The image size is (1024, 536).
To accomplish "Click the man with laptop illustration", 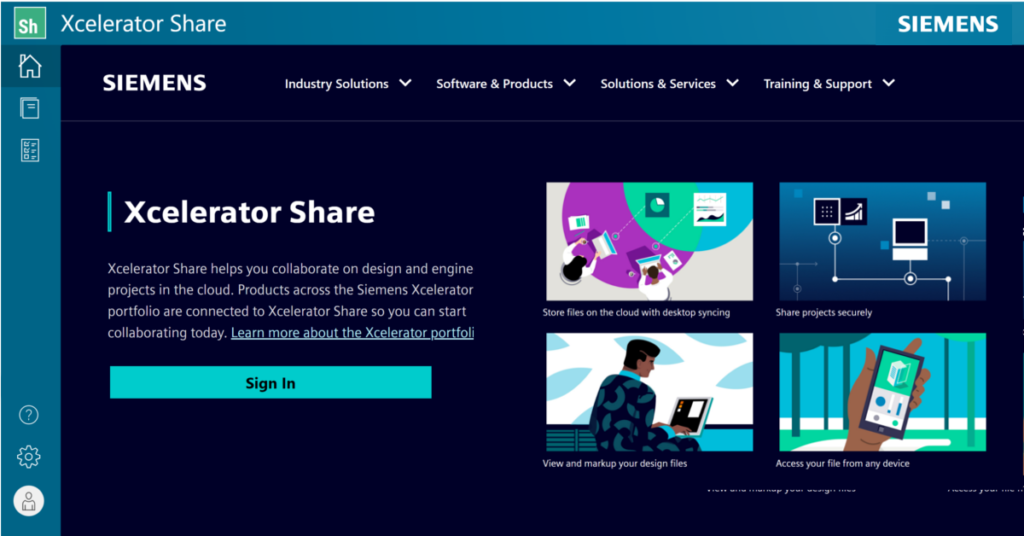I will click(649, 392).
